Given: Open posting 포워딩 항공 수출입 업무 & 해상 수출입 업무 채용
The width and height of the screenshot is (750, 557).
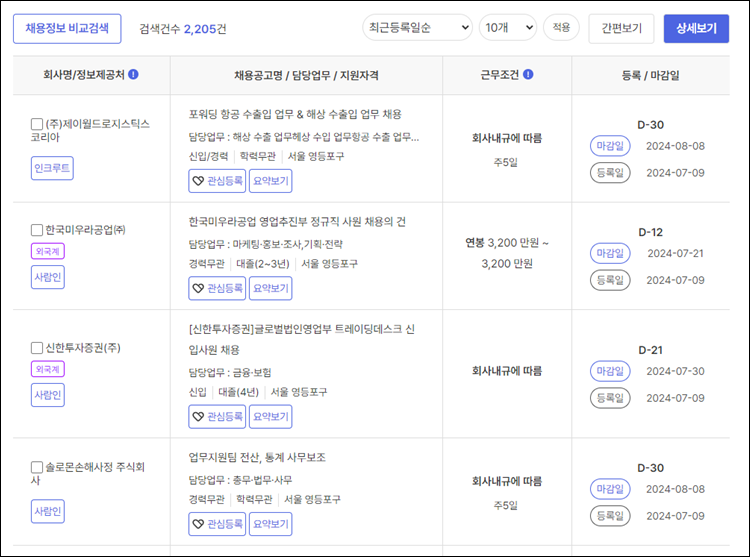Looking at the screenshot, I should (295, 114).
